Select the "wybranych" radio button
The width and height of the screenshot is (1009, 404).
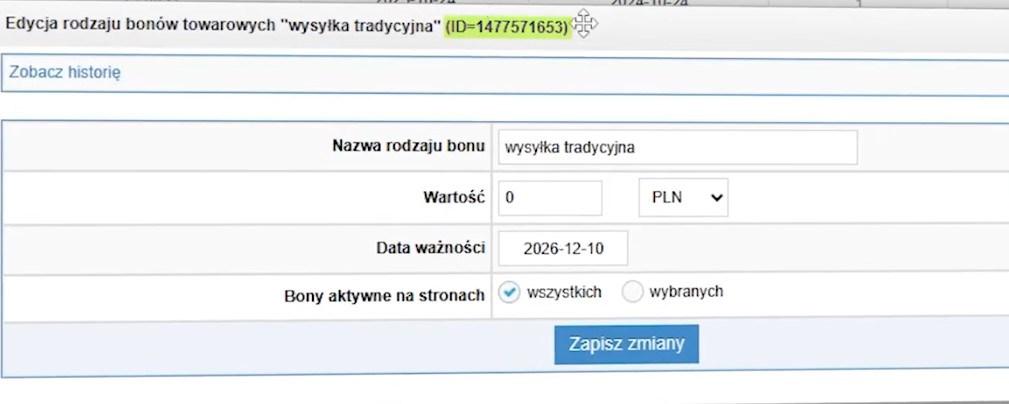[x=633, y=292]
